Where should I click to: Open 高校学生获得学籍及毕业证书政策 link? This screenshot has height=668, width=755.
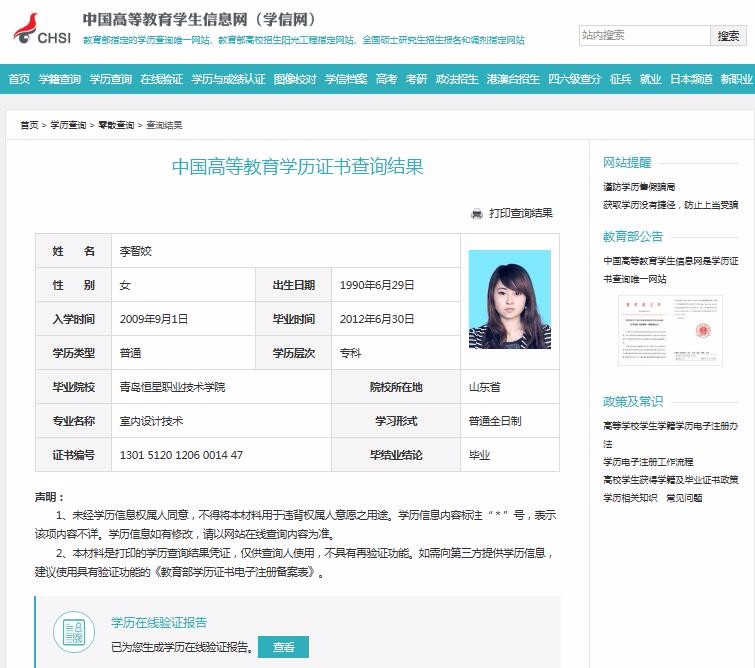point(671,480)
